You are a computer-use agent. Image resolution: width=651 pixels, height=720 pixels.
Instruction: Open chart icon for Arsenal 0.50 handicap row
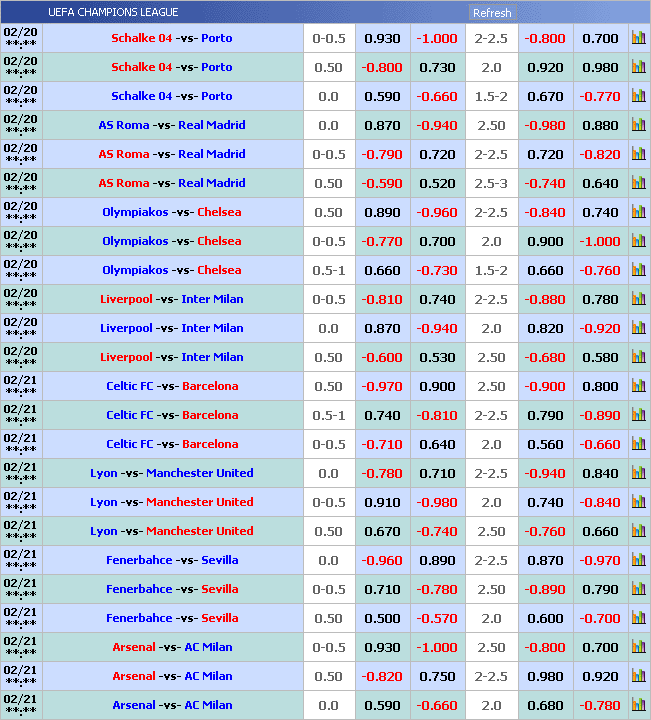coord(638,677)
